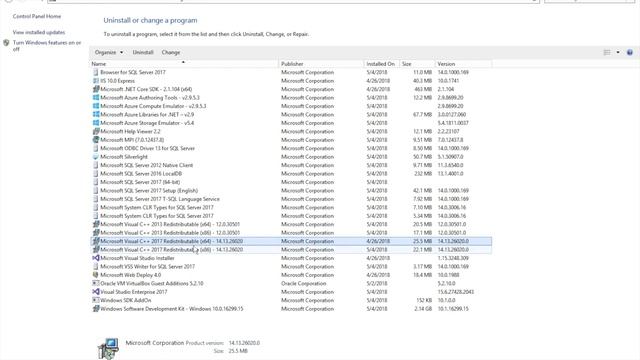Open the help icon in the toolbar
The height and width of the screenshot is (360, 640).
pyautogui.click(x=630, y=52)
